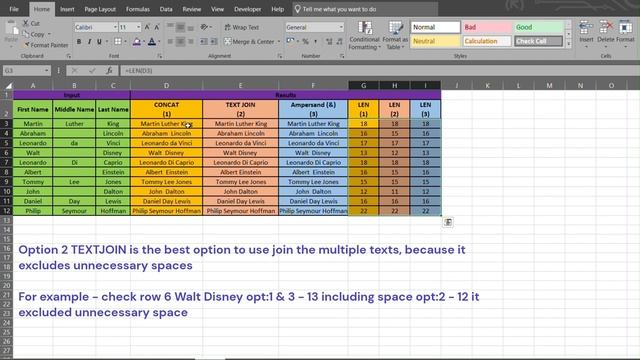The width and height of the screenshot is (640, 360).
Task: Open Merge & Center dropdown arrow
Action: coord(279,41)
